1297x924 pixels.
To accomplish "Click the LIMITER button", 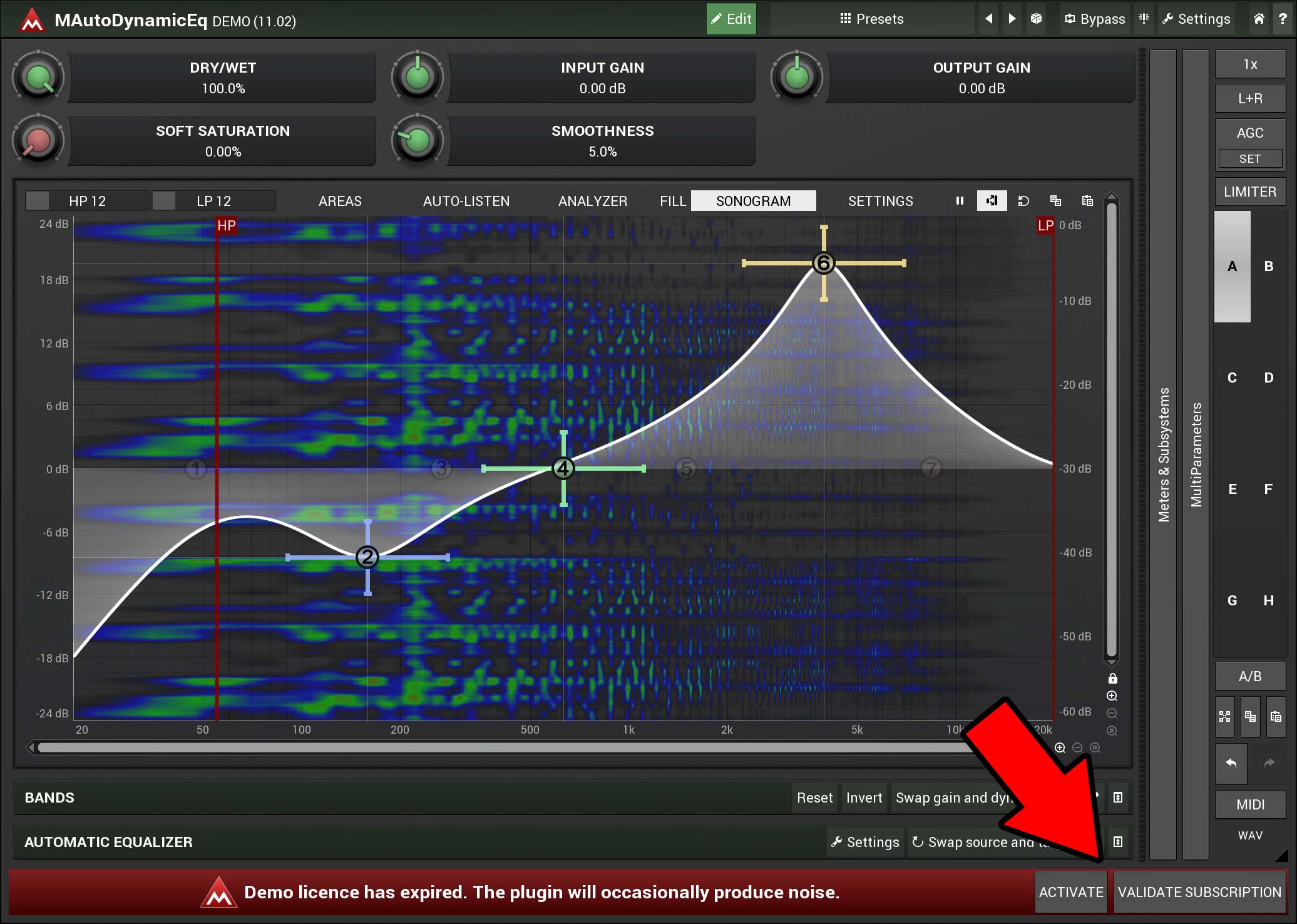I will pyautogui.click(x=1249, y=192).
